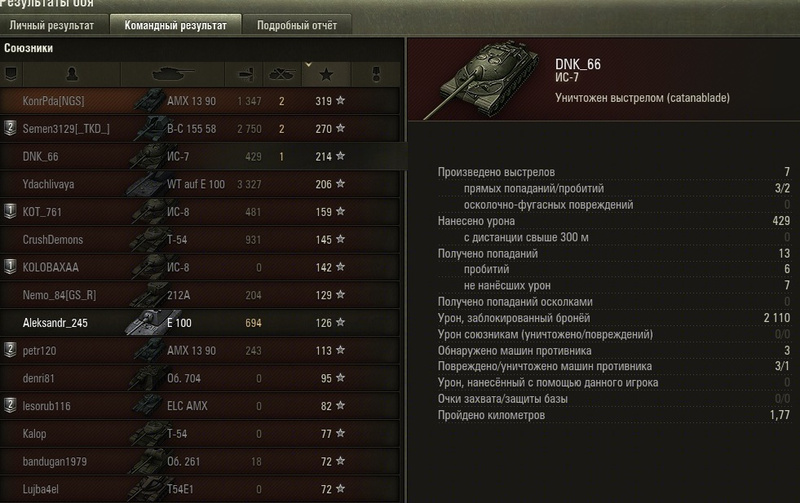Toggle sort direction arrow above star column

[308, 65]
